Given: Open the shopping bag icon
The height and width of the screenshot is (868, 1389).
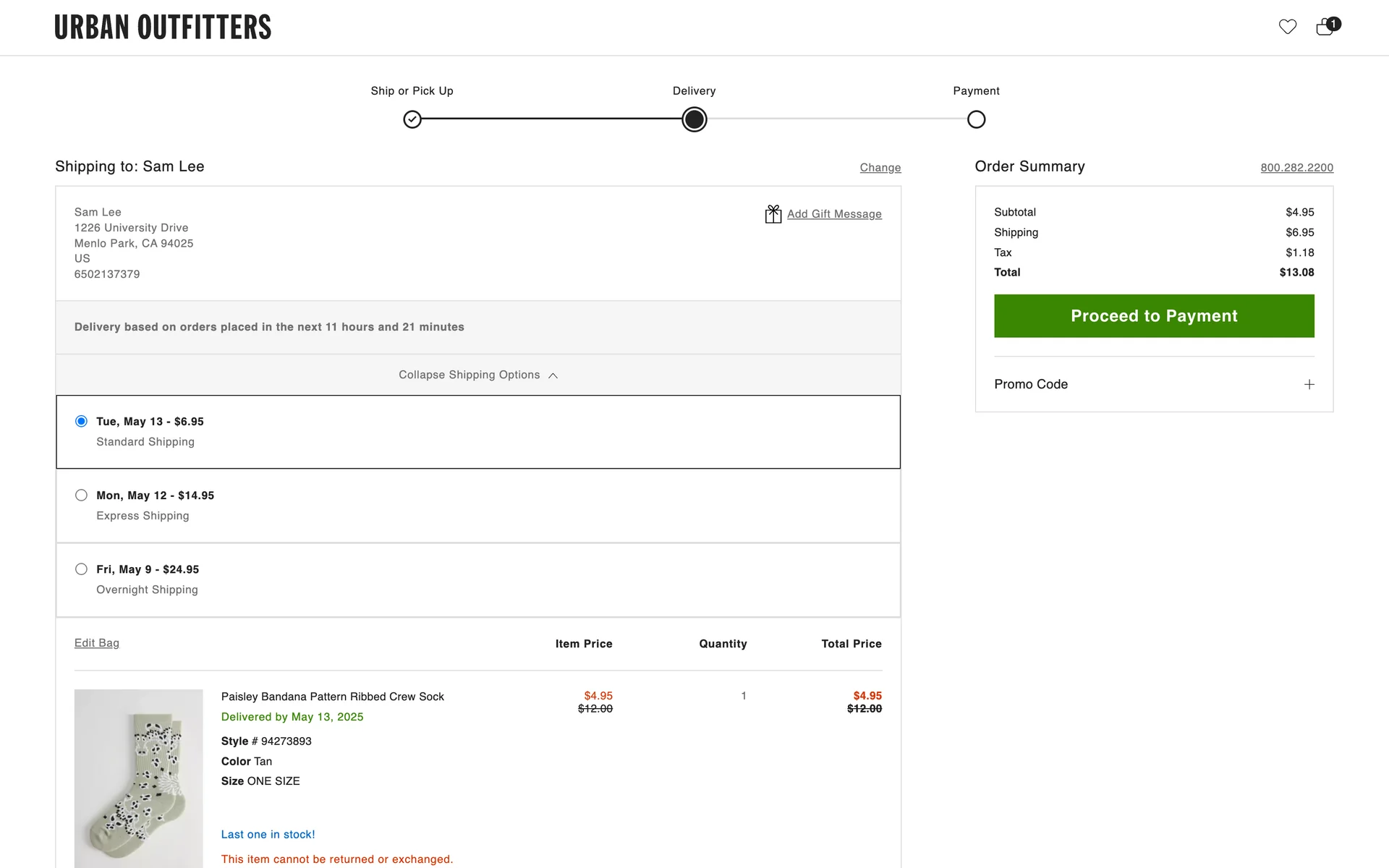Looking at the screenshot, I should (1325, 27).
